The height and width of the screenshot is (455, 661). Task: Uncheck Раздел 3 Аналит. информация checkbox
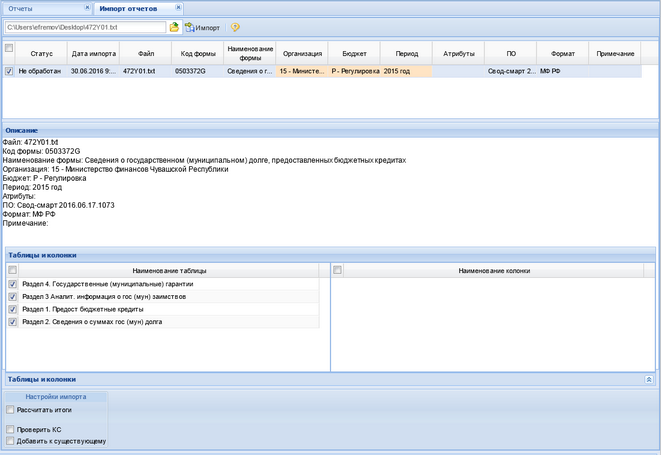(12, 297)
